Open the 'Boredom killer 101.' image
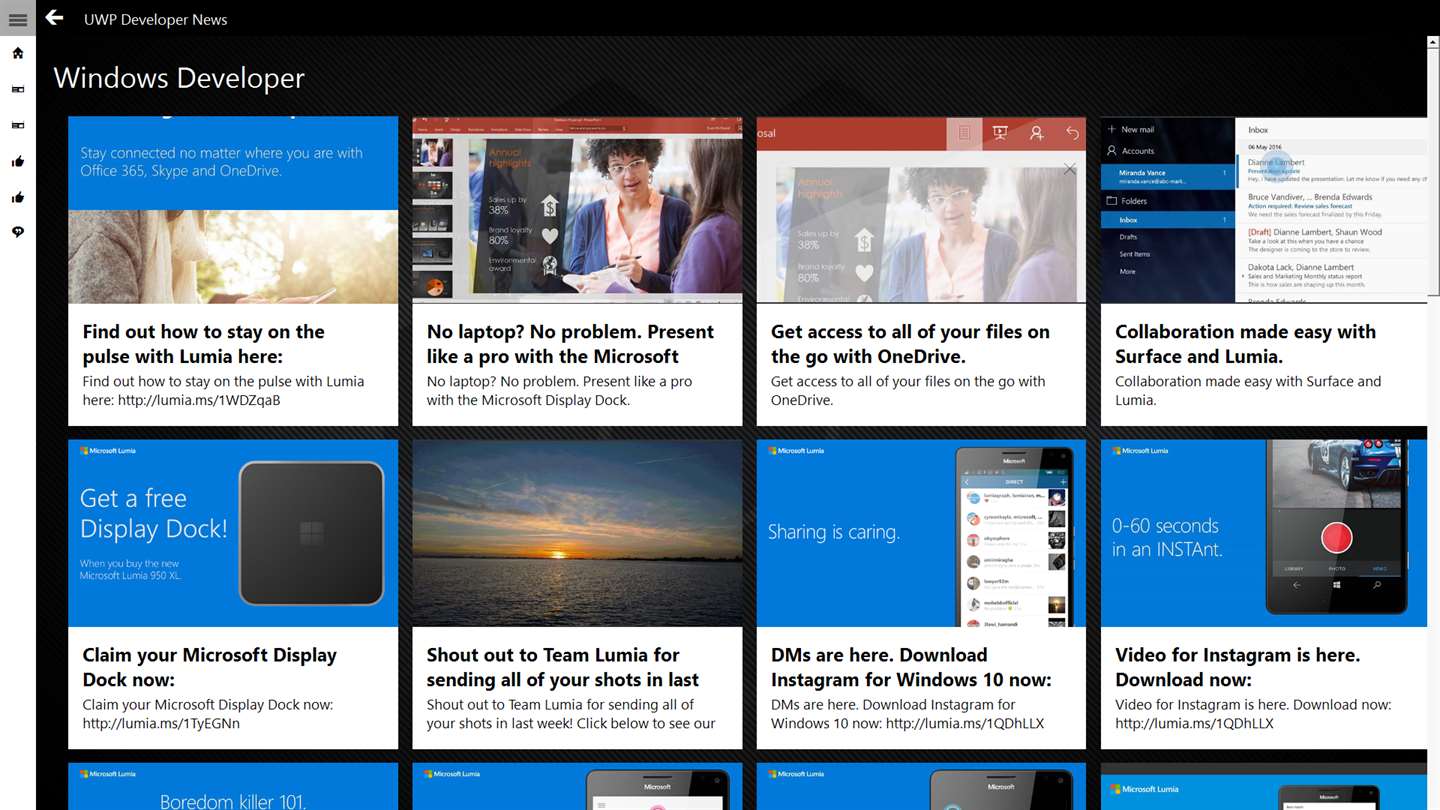This screenshot has width=1440, height=810. pos(233,787)
